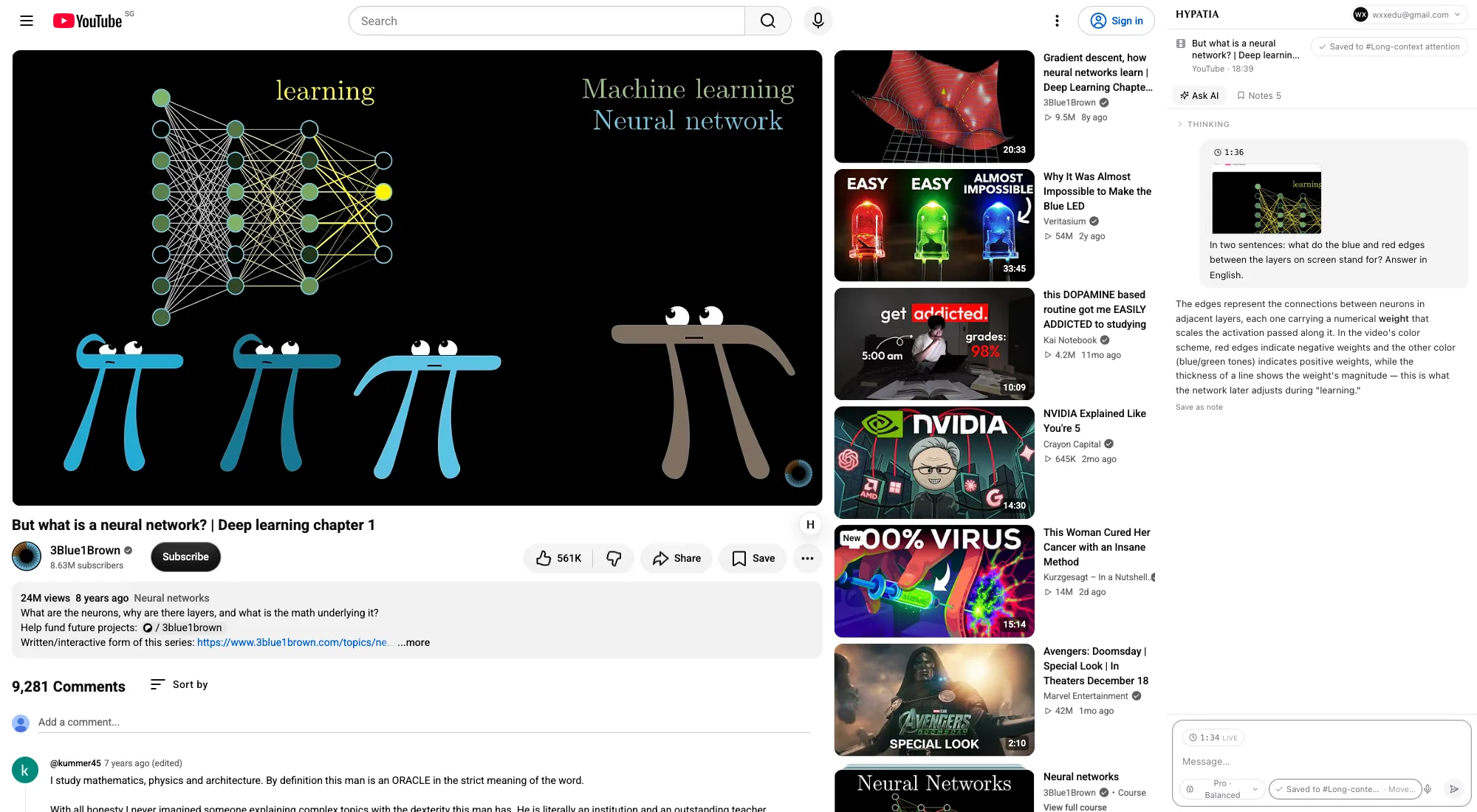Click the Add a comment field
The image size is (1477, 812).
click(424, 722)
